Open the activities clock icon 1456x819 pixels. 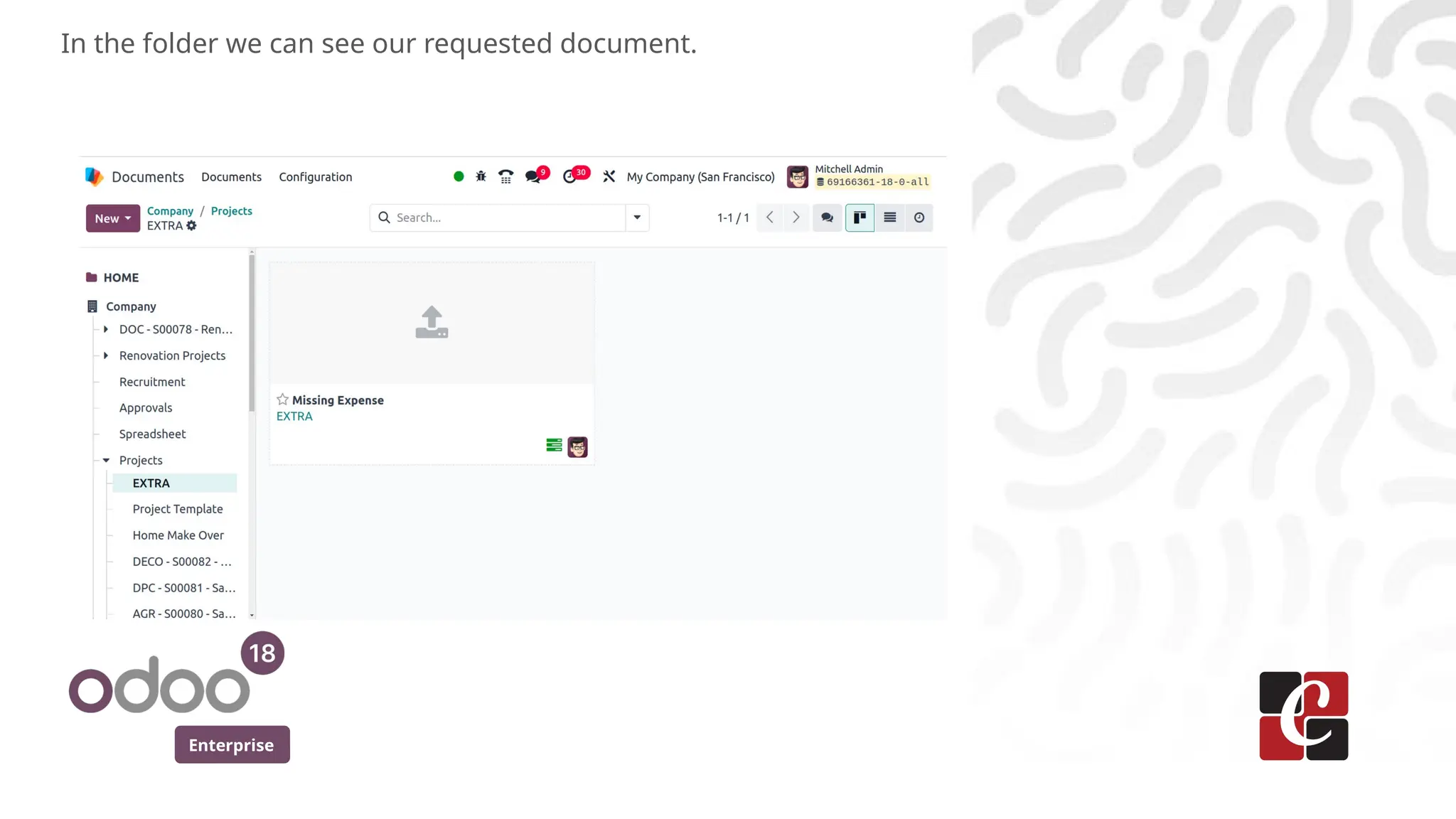[570, 176]
